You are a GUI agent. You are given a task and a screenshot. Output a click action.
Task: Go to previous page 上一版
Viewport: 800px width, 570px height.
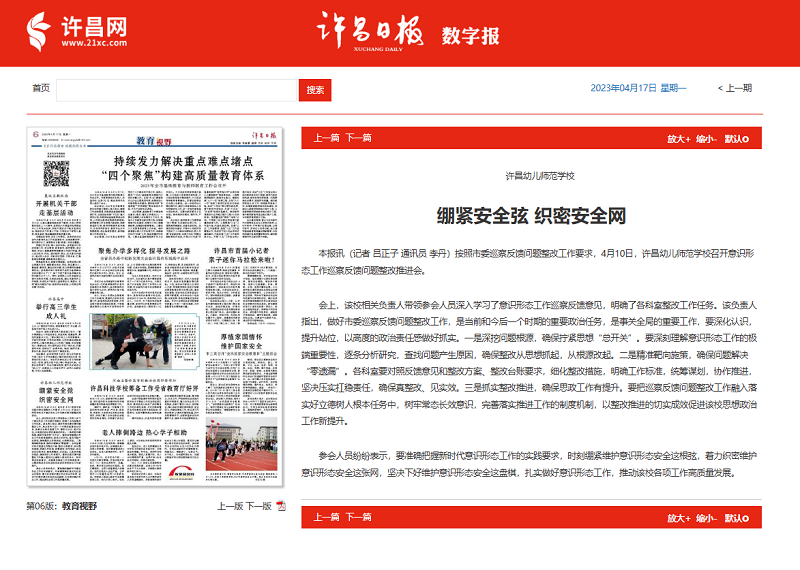[230, 506]
